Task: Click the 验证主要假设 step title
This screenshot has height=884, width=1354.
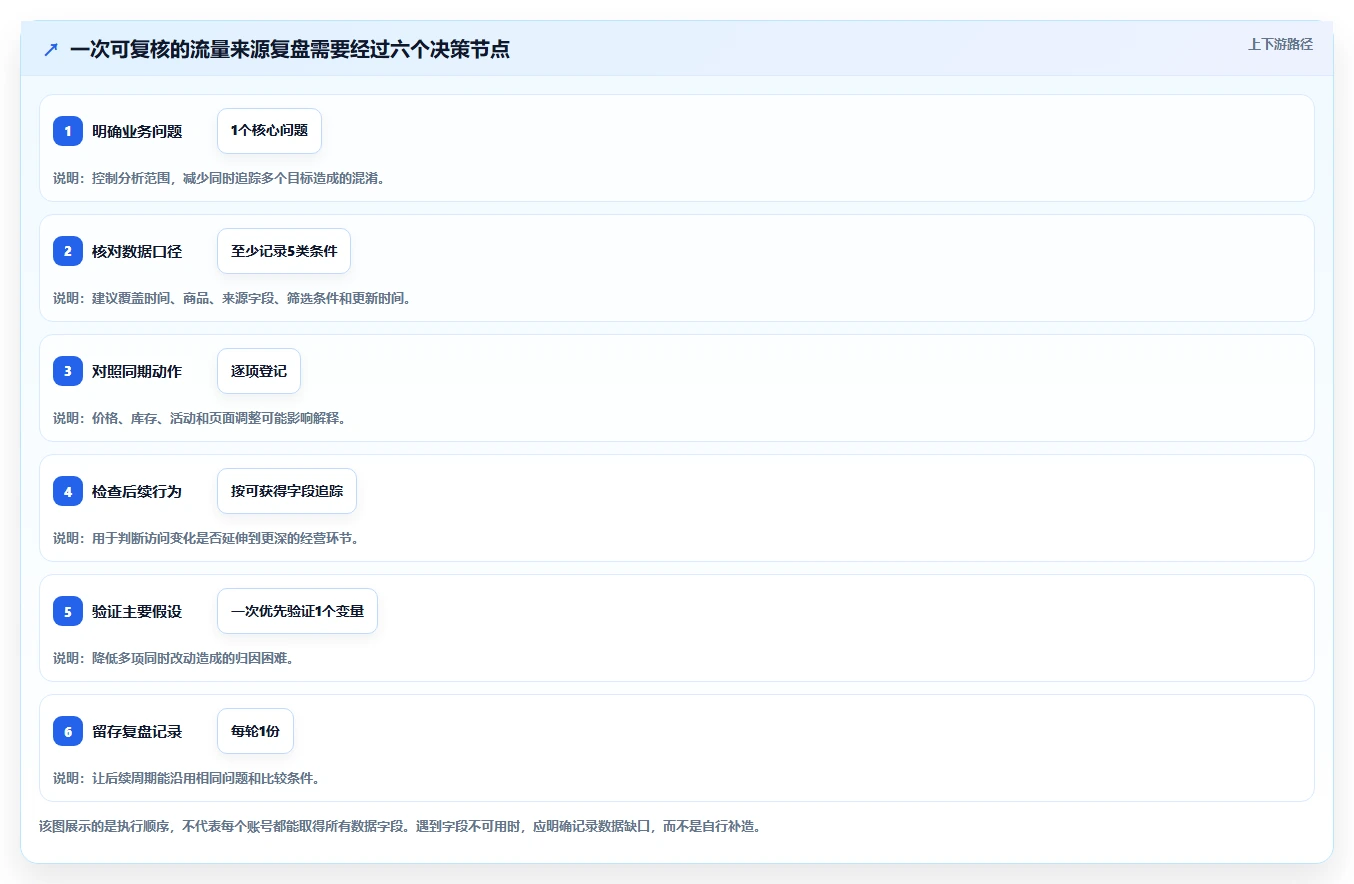Action: tap(137, 611)
